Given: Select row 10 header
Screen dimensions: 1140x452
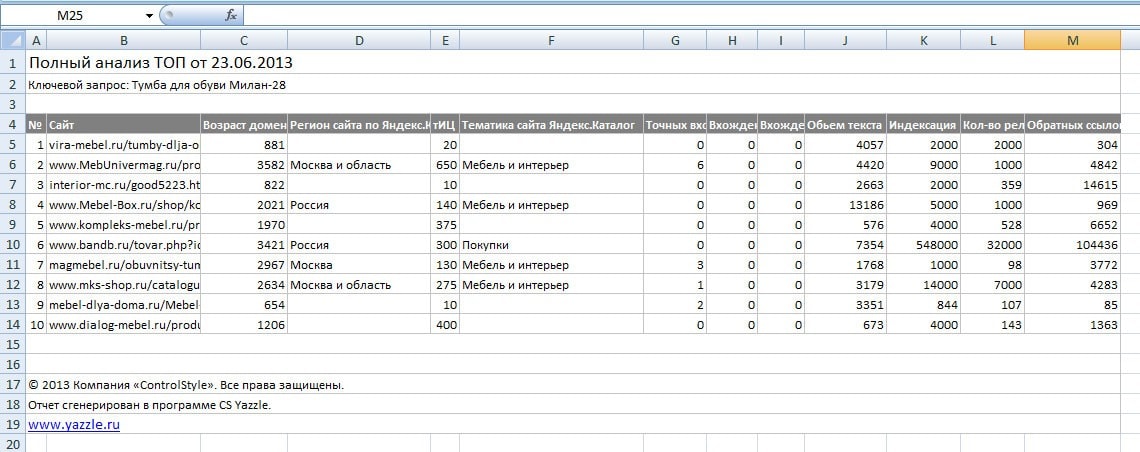Looking at the screenshot, I should point(13,245).
